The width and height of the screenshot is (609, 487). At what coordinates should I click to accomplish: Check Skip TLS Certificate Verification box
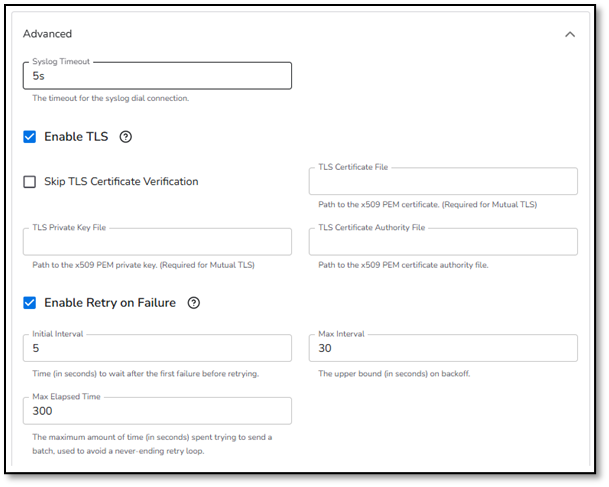click(x=30, y=182)
